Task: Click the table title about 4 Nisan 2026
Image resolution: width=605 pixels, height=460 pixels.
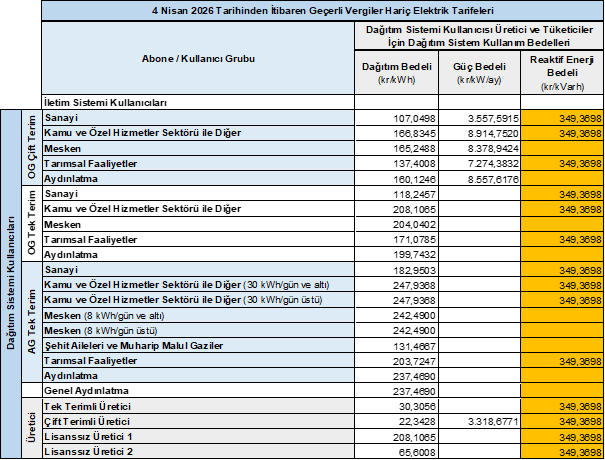Action: point(323,10)
